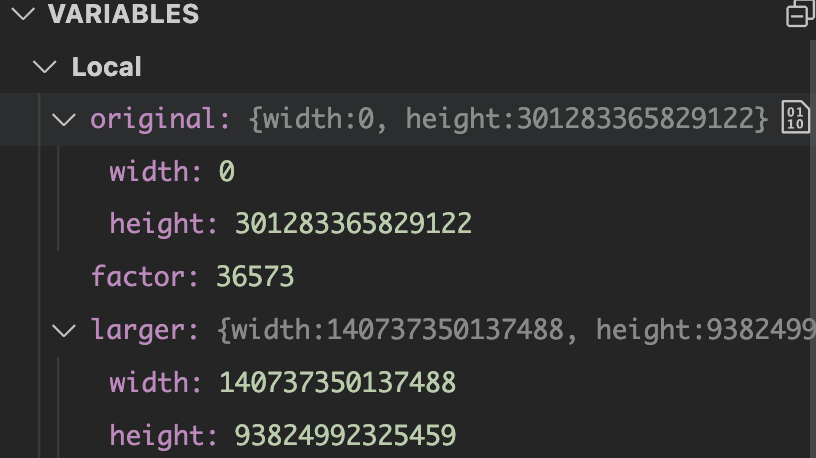
Task: Select the width: 0 row under original
Action: (x=408, y=172)
